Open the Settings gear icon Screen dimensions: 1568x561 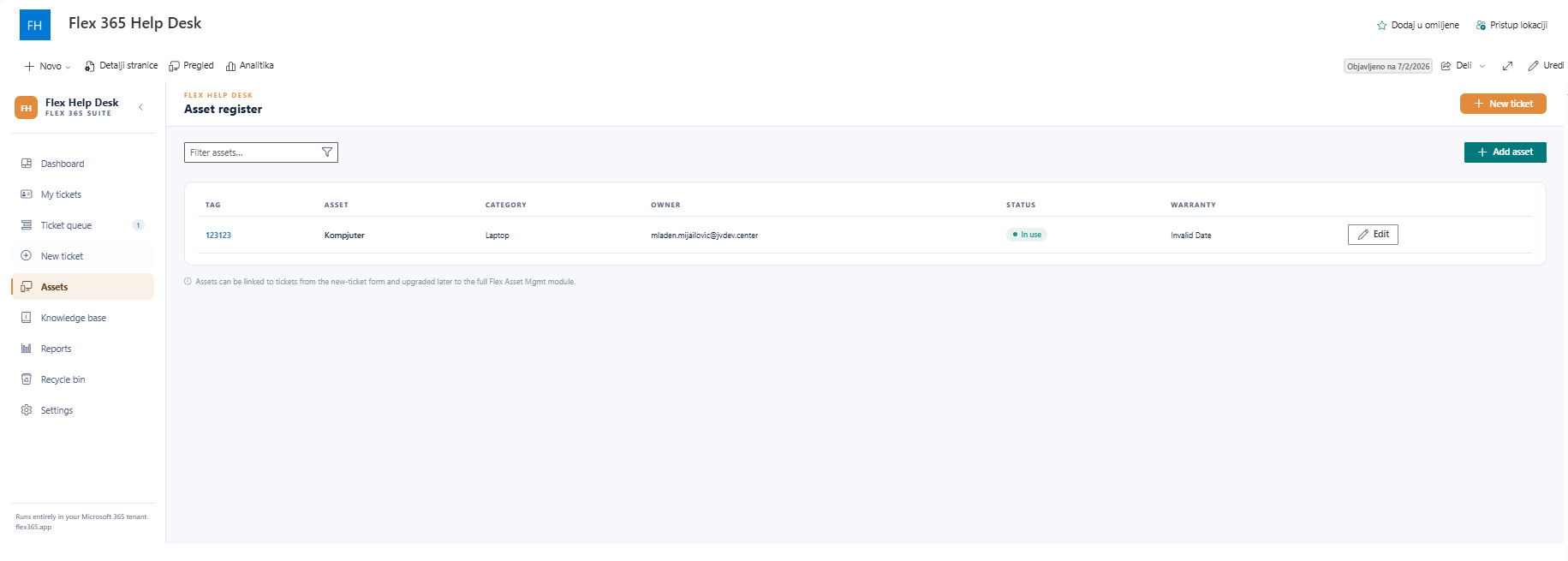(27, 410)
